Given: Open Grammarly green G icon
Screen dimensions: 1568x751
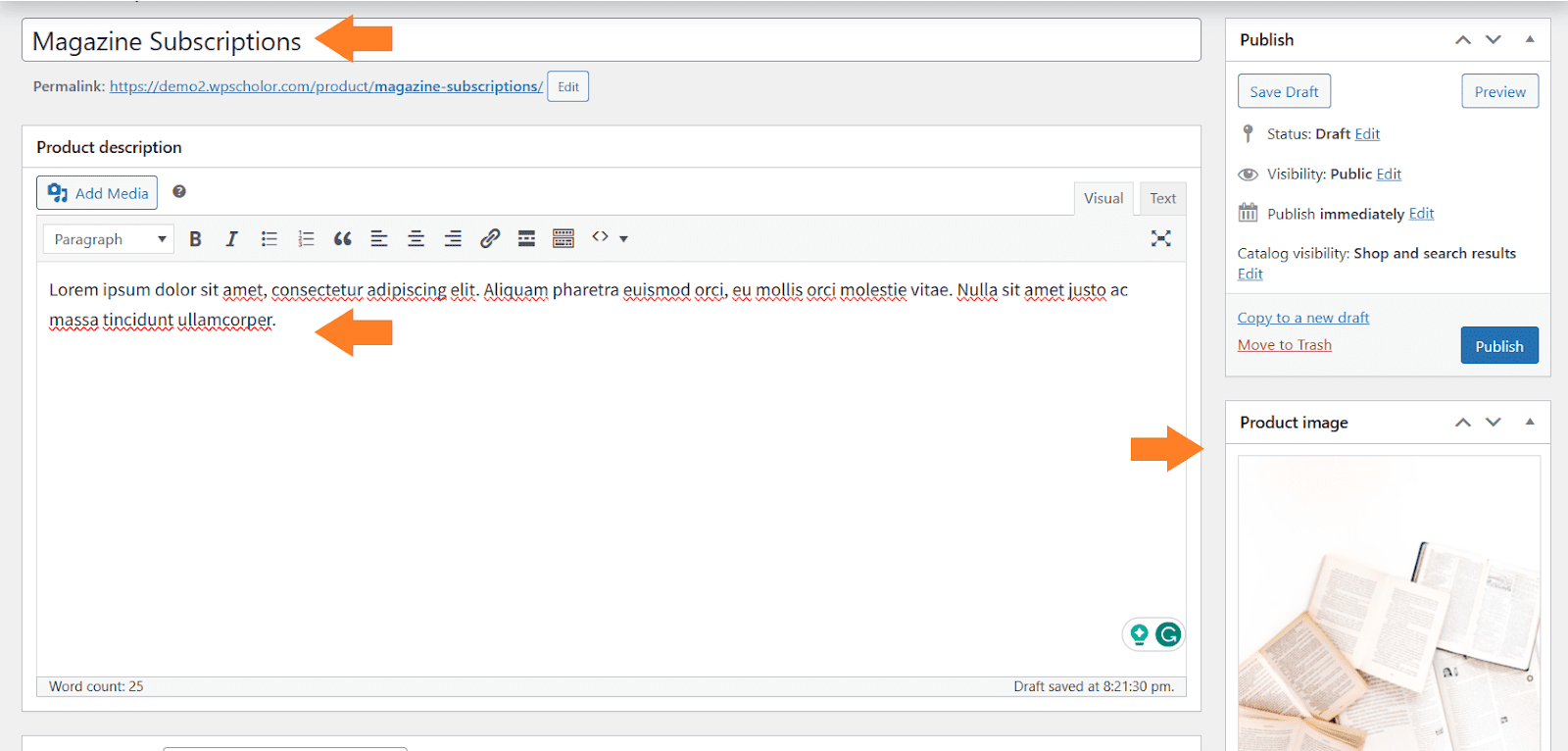Looking at the screenshot, I should coord(1168,635).
